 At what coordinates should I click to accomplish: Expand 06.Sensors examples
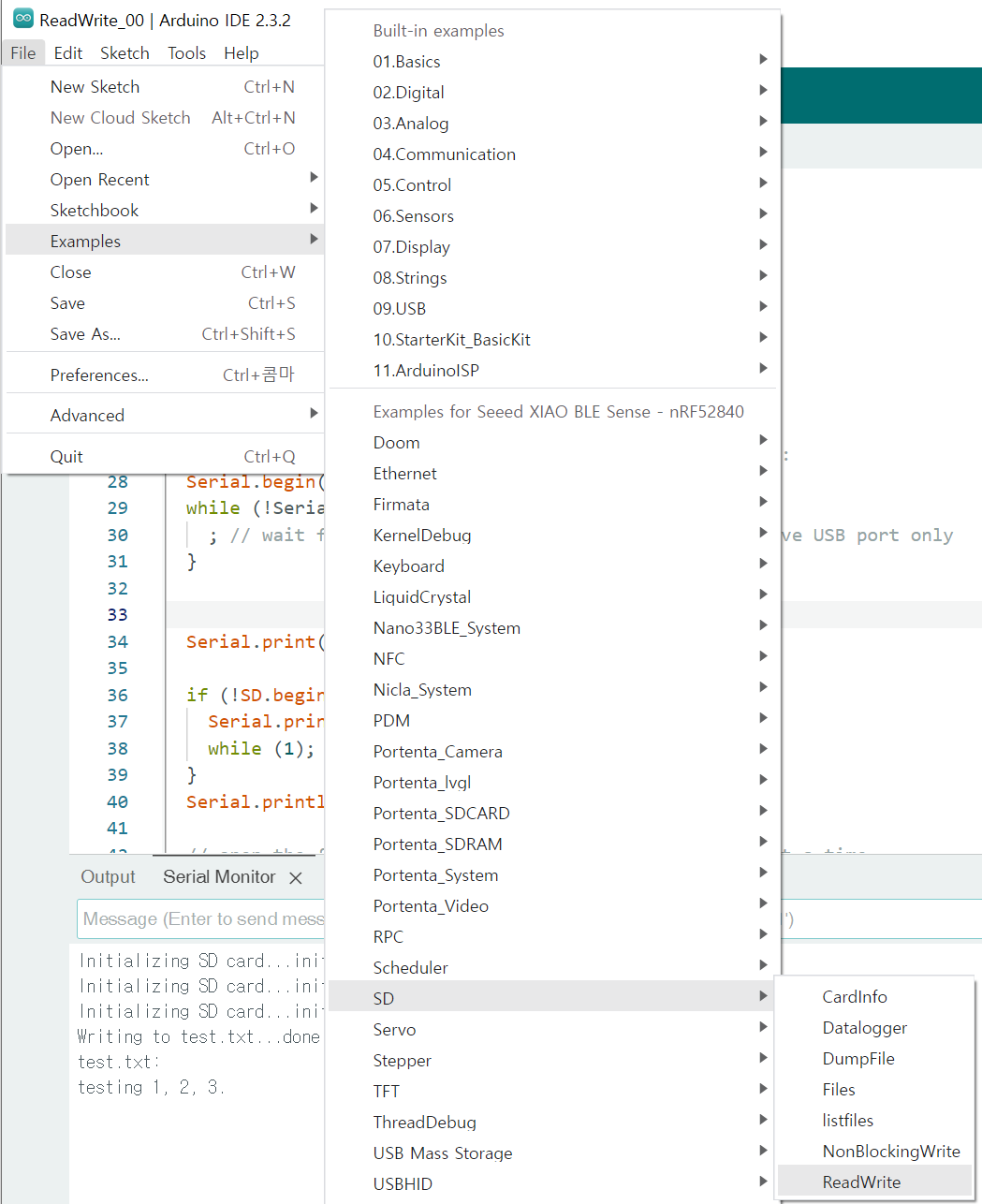[x=553, y=216]
